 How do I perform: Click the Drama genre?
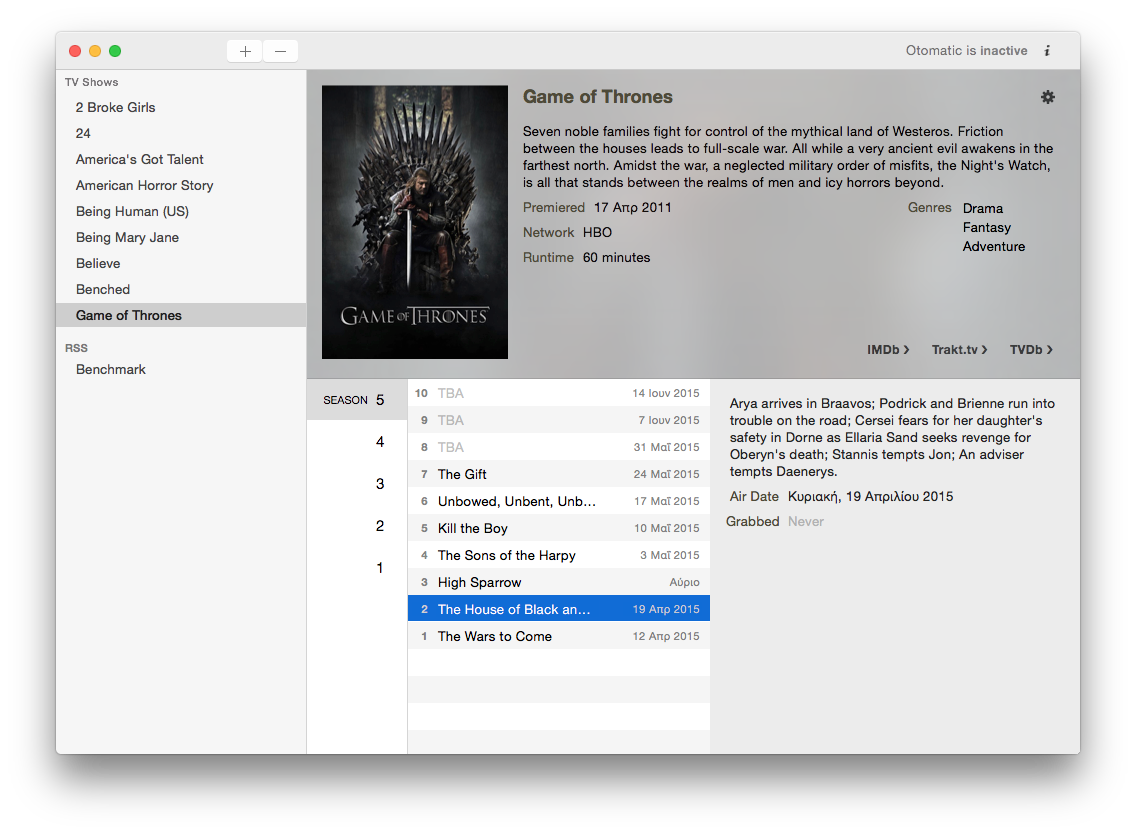tap(983, 209)
